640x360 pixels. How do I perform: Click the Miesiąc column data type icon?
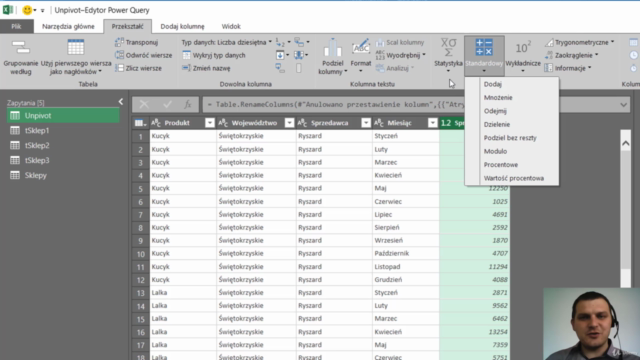[379, 123]
